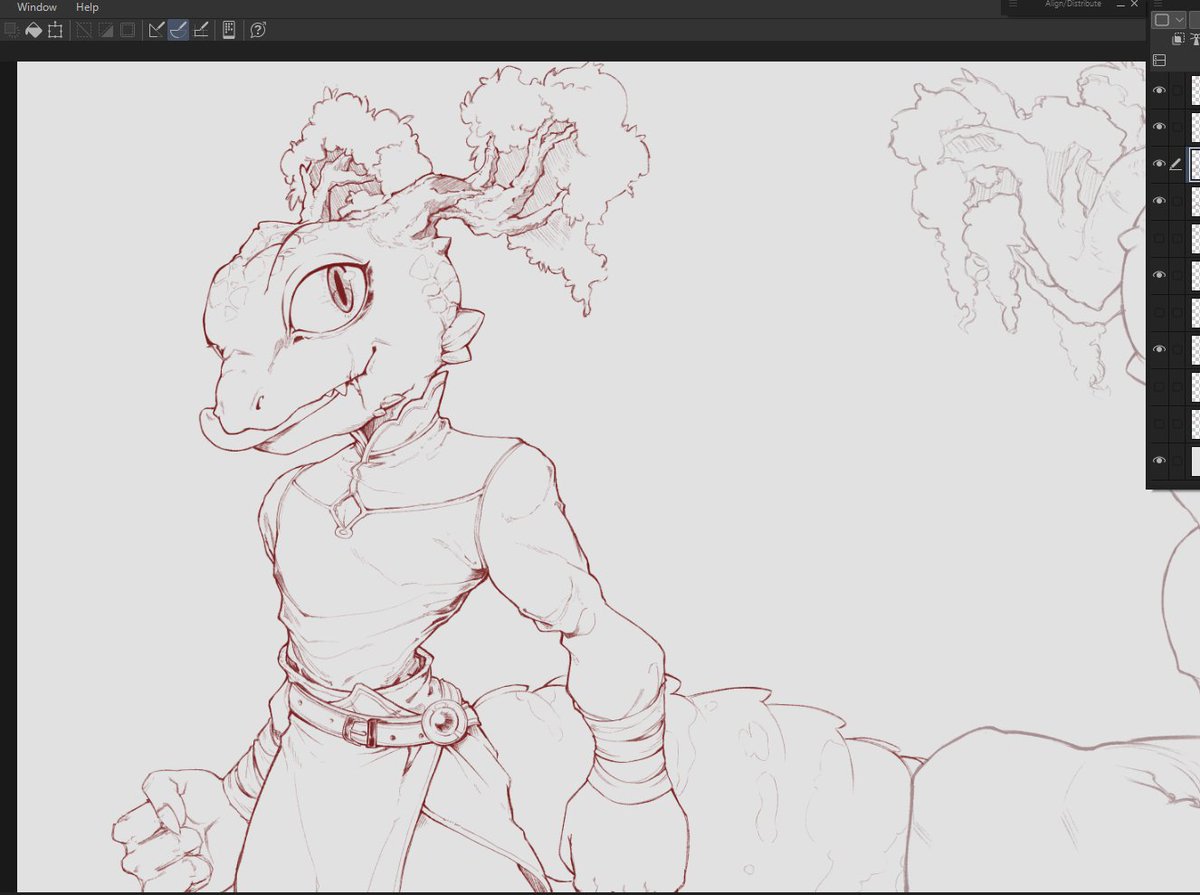Click the layer list view icon
This screenshot has height=895, width=1200.
(1159, 61)
